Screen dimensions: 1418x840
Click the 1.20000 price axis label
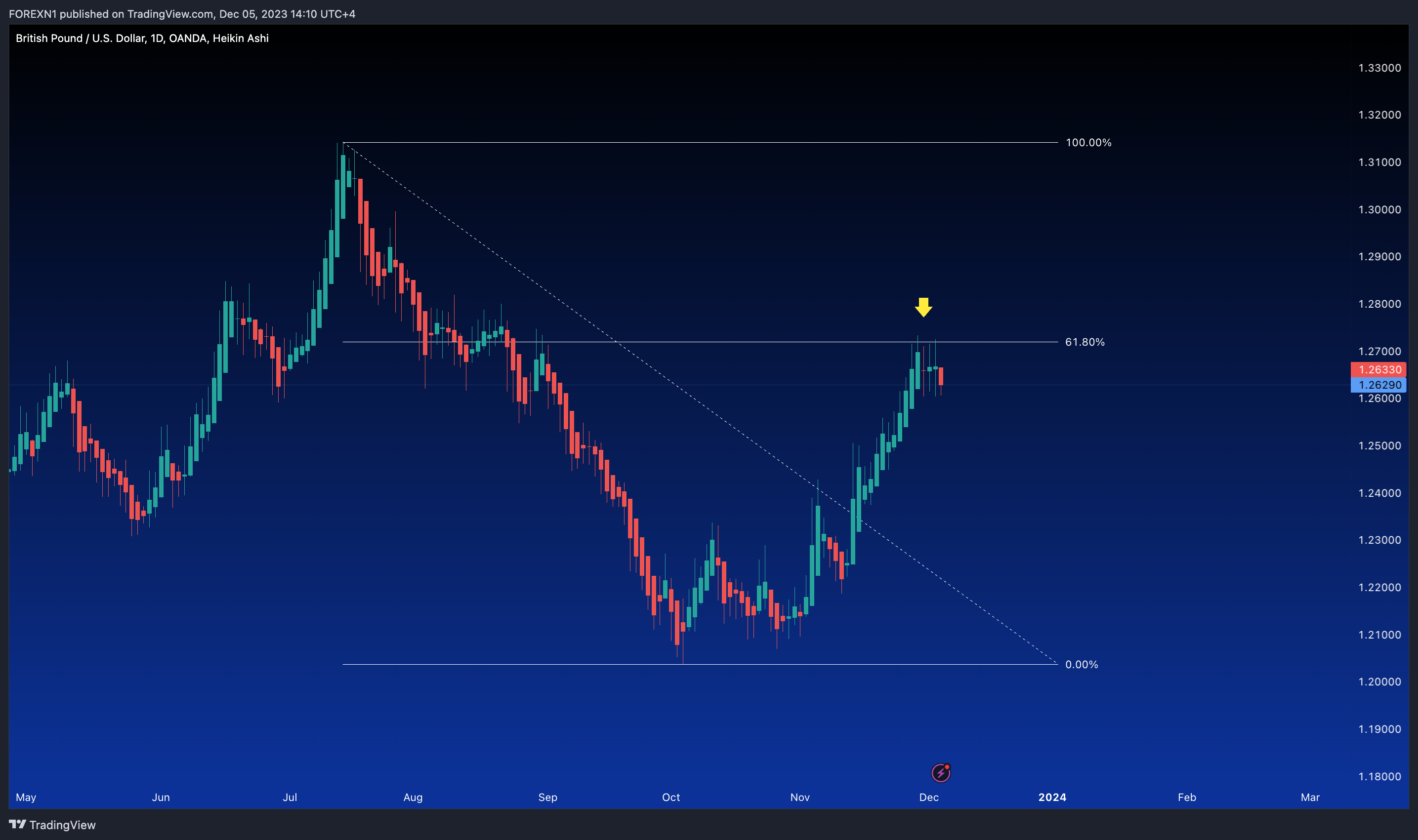pyautogui.click(x=1379, y=682)
